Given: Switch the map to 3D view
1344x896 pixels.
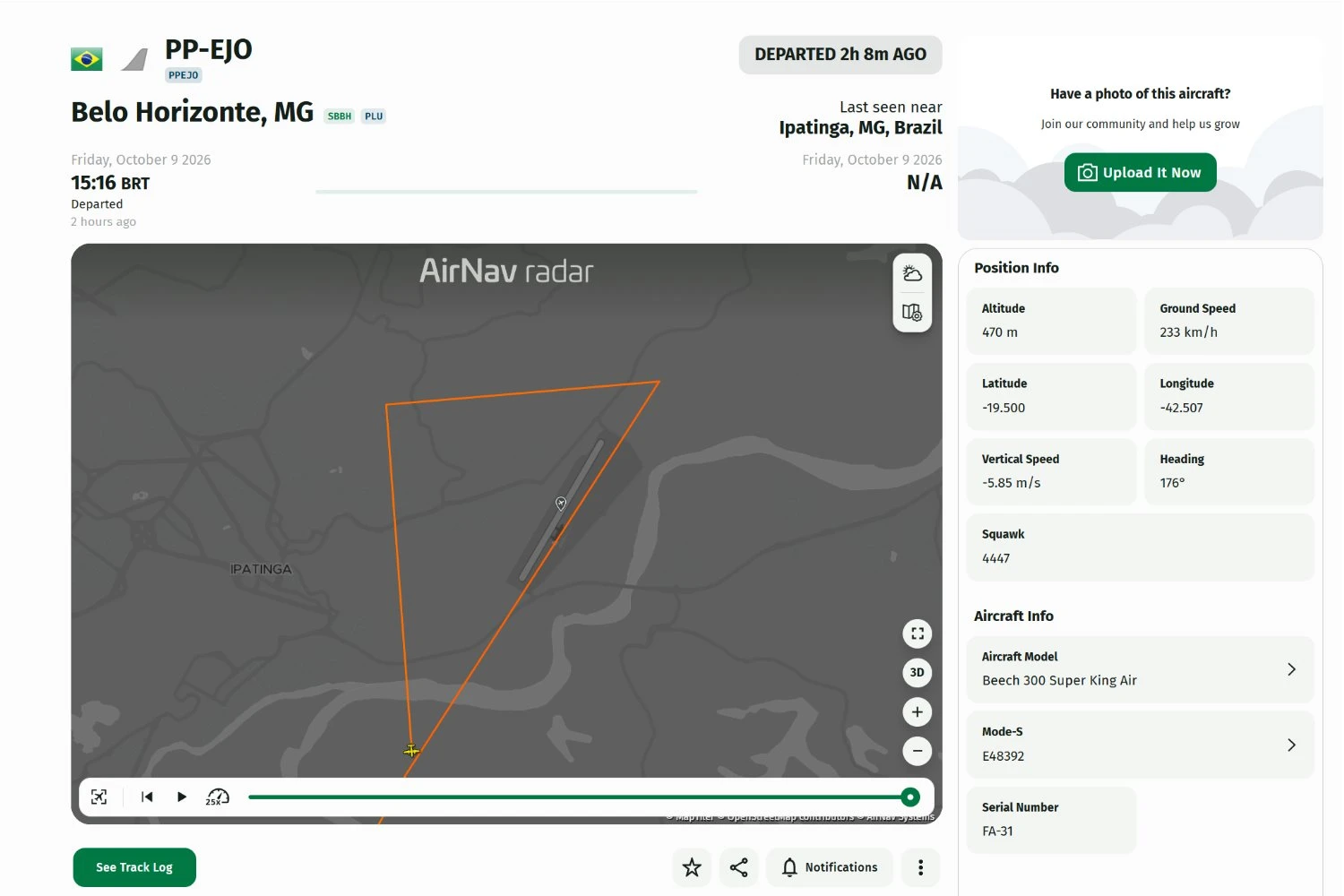Looking at the screenshot, I should click(x=917, y=673).
